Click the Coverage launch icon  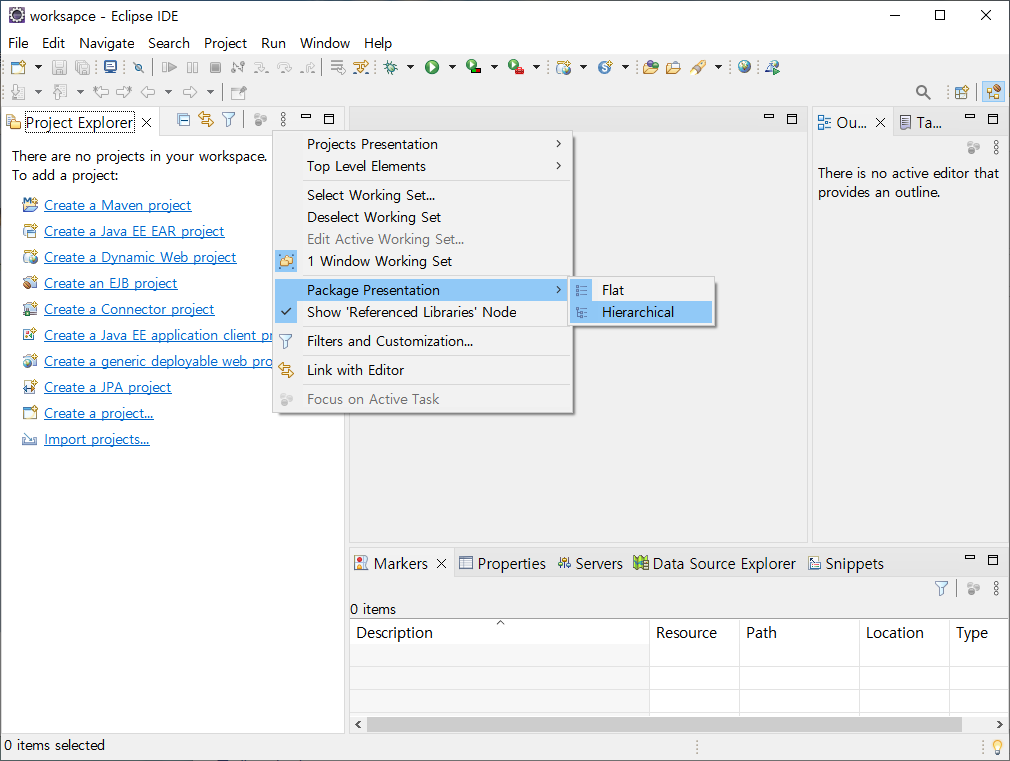474,67
